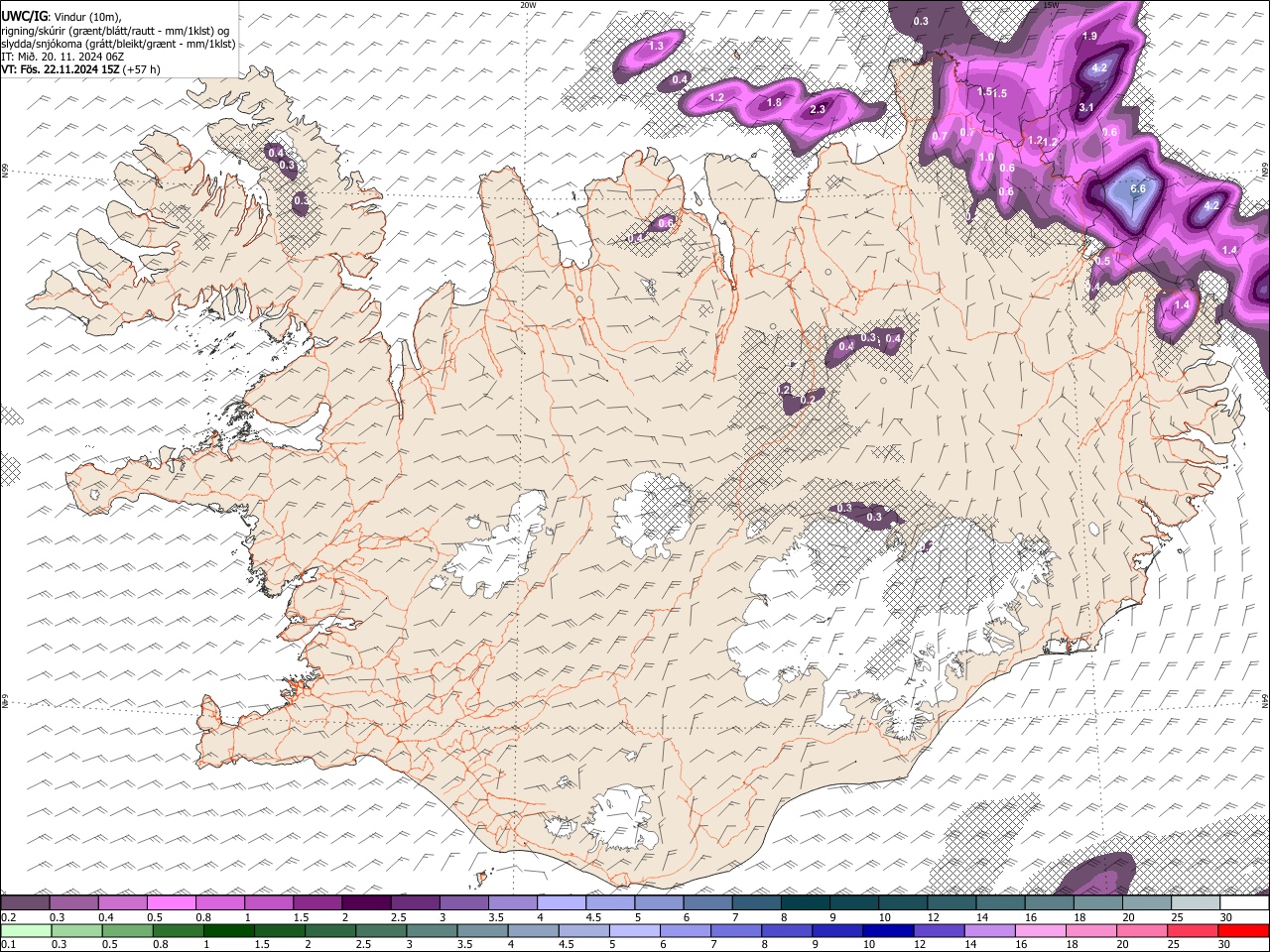Viewport: 1270px width, 952px height.
Task: Pick the lower scale swatch between 25 and 30
Action: coord(1193,930)
